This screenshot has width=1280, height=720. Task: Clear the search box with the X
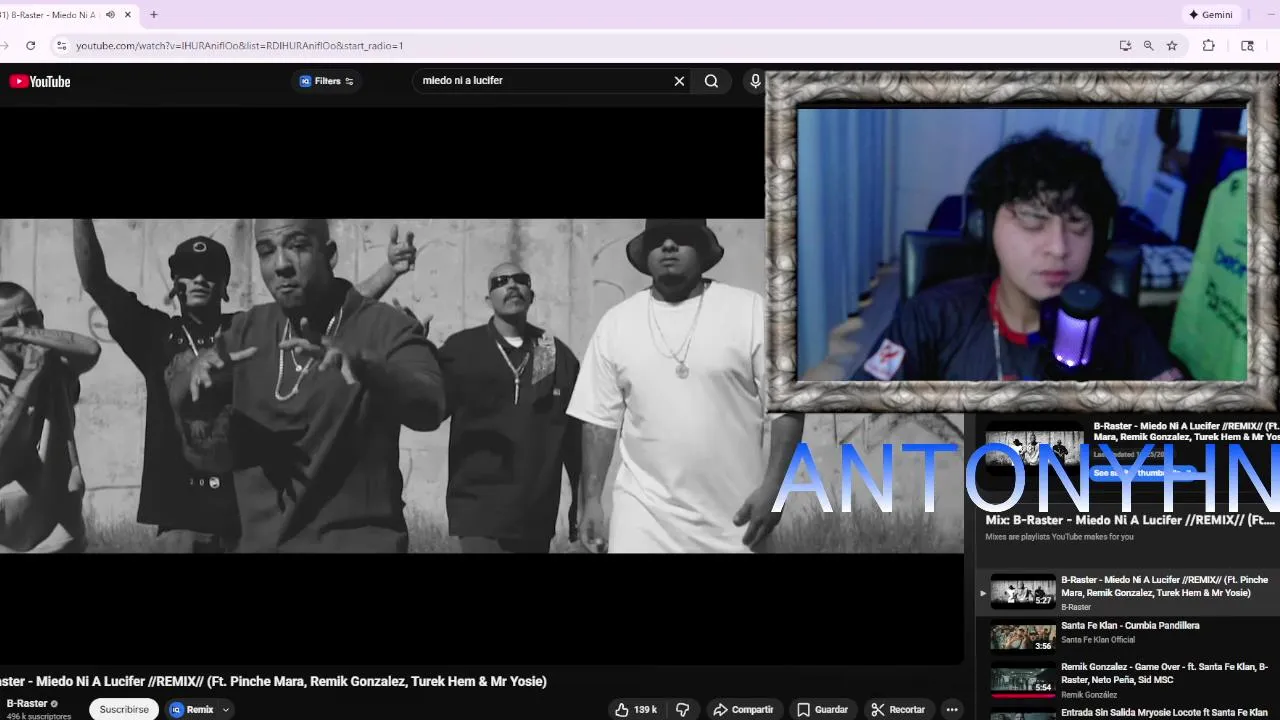coord(679,81)
